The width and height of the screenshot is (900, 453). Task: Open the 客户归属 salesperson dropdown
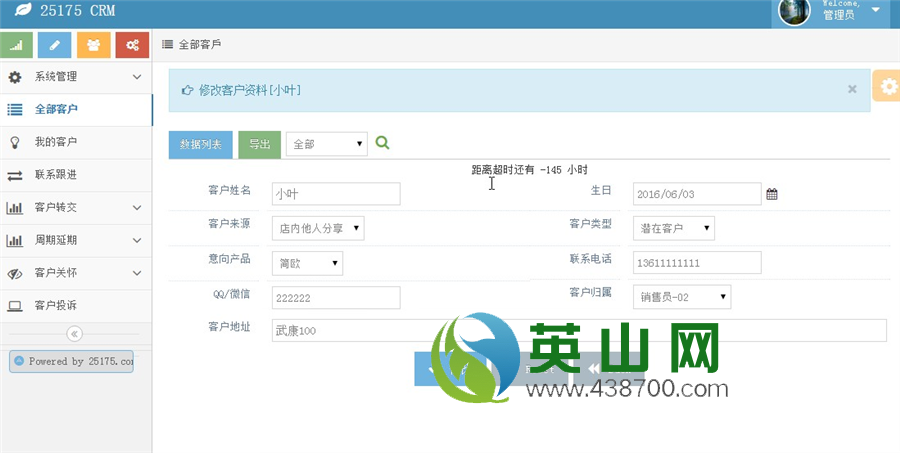click(682, 297)
